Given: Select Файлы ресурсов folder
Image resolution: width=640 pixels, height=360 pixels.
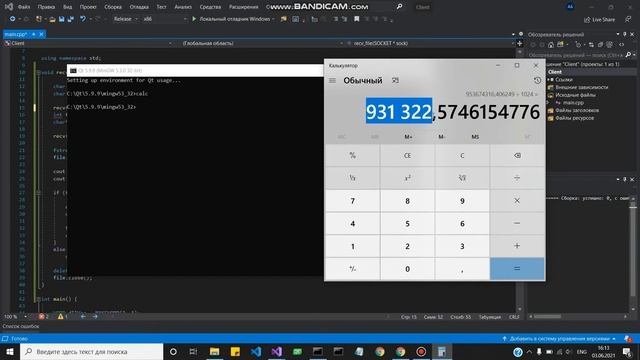Looking at the screenshot, I should (574, 118).
